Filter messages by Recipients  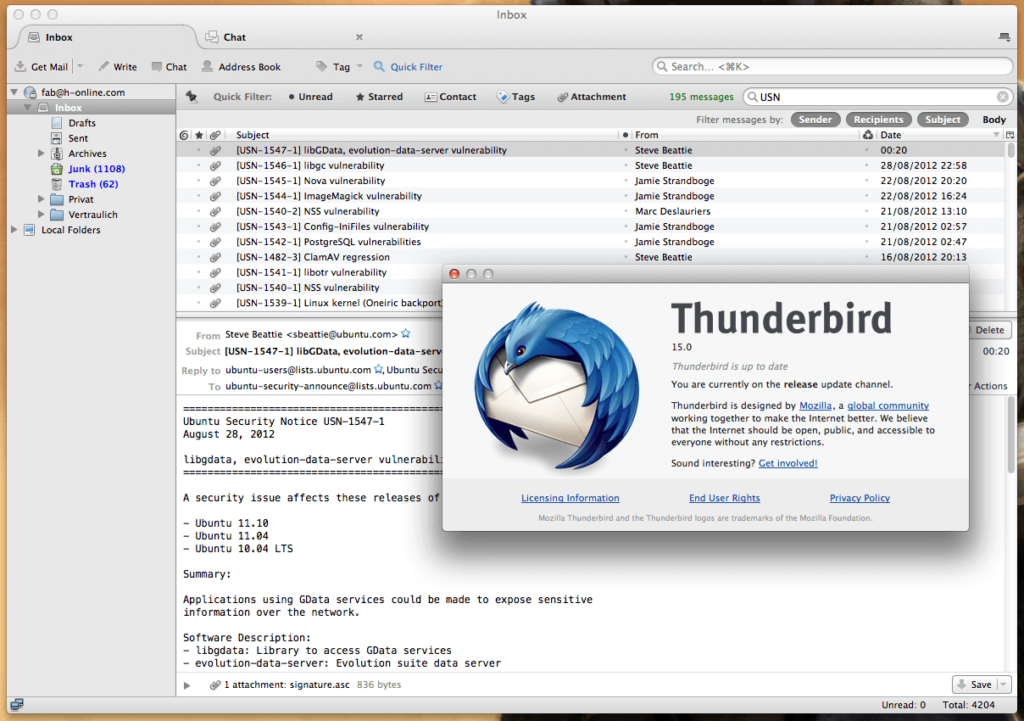[878, 119]
